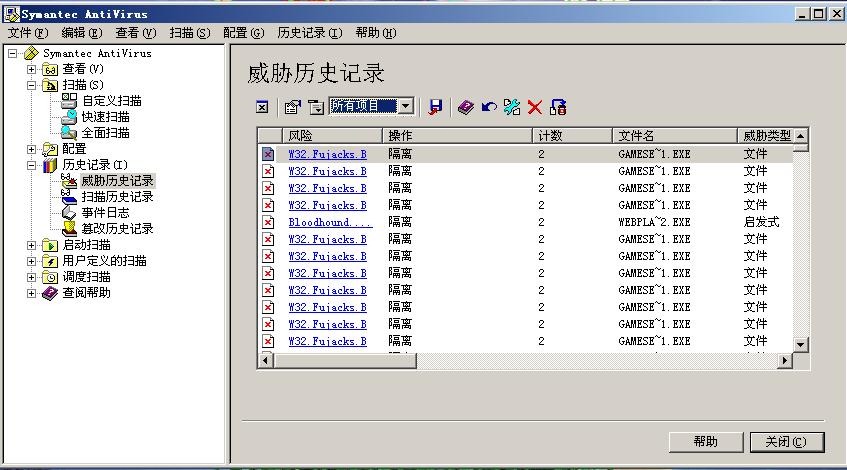Click the 自定义扫描 icon in tree
This screenshot has width=847, height=470.
tap(69, 100)
